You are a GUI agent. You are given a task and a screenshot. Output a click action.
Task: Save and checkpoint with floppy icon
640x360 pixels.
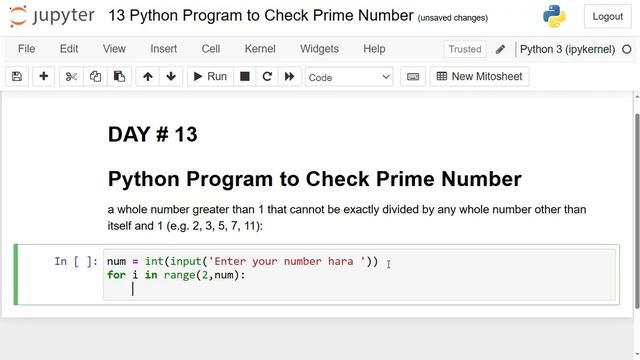17,76
